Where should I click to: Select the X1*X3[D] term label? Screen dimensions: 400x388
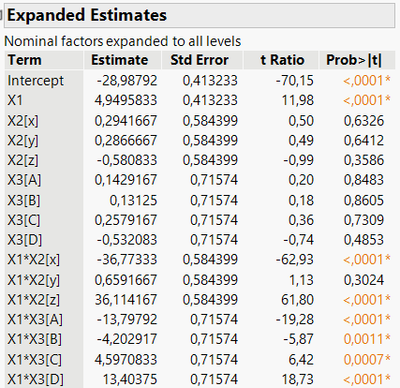35,379
